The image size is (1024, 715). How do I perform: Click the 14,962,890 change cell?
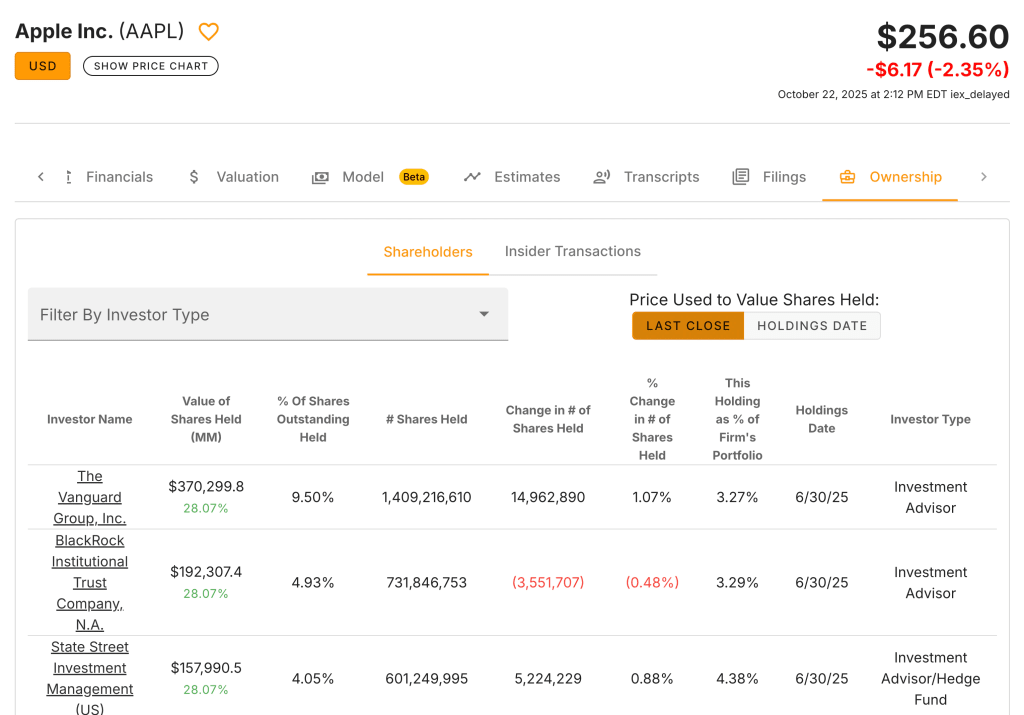548,497
